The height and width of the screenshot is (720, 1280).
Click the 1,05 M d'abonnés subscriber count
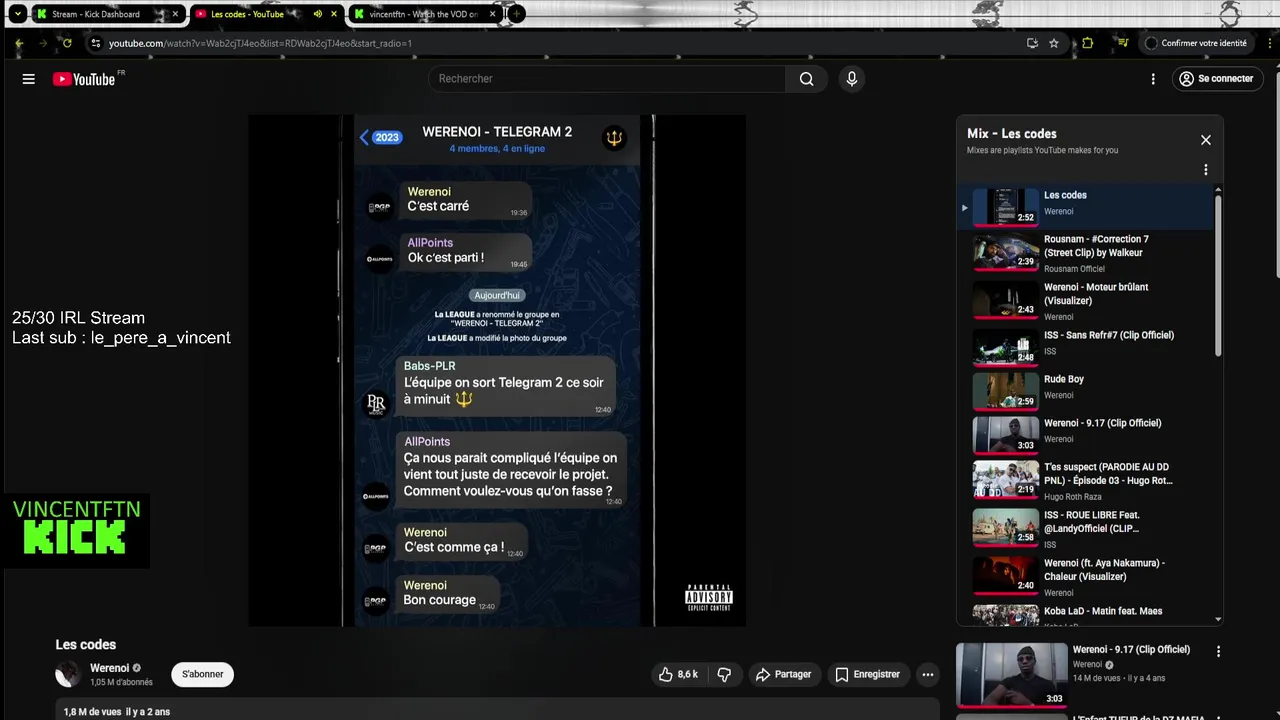[121, 682]
